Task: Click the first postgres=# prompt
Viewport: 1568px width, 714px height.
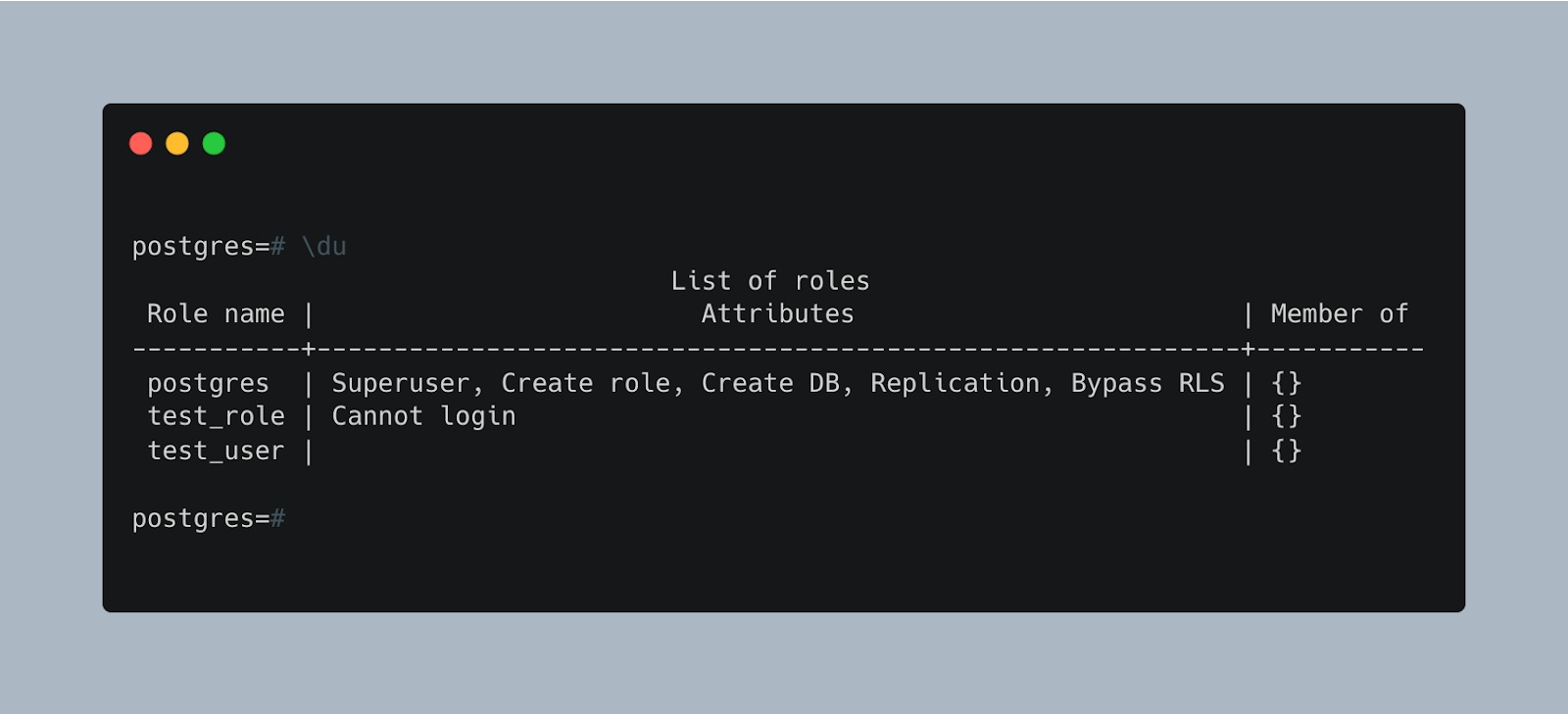Action: tap(209, 248)
